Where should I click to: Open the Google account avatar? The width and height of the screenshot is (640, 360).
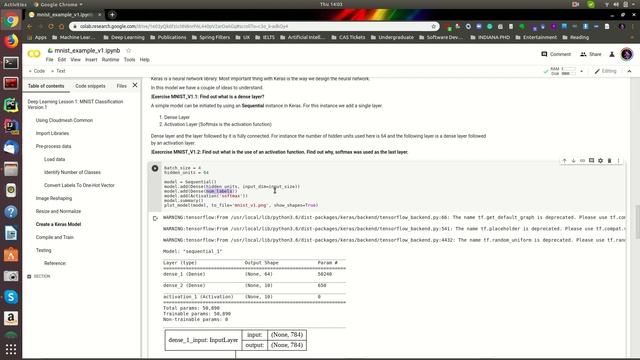click(x=627, y=54)
